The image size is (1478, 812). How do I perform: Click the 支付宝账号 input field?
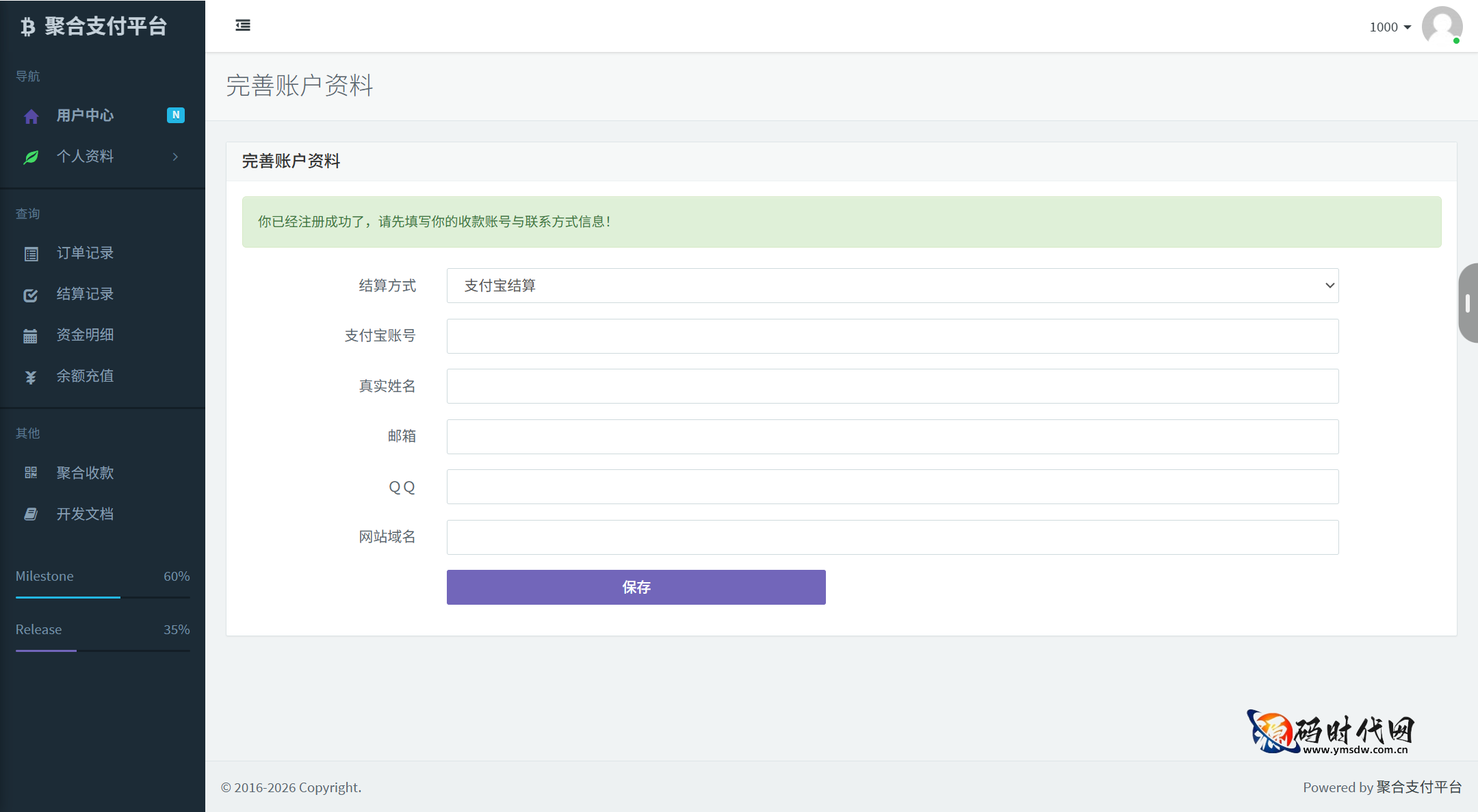[x=892, y=336]
